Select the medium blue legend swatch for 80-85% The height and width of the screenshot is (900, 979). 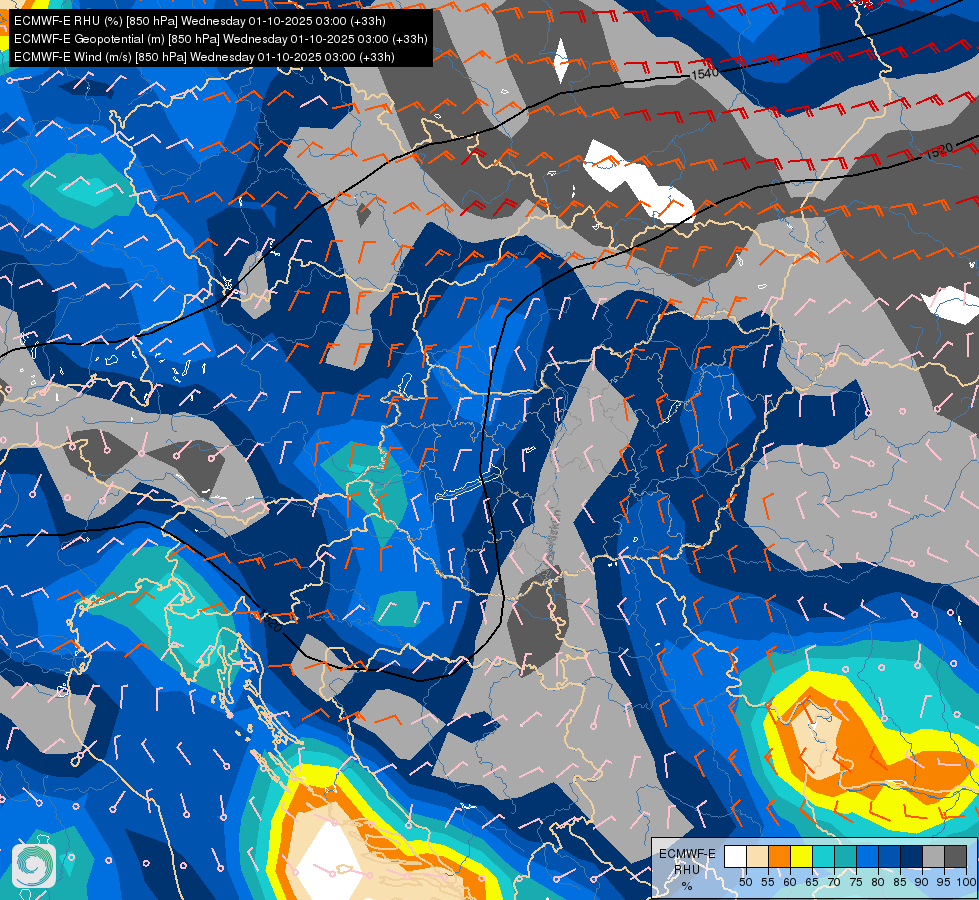tap(889, 856)
